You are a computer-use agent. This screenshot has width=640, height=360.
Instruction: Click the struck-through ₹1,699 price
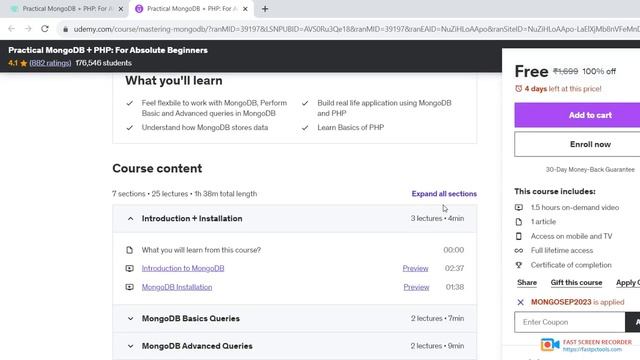[x=565, y=71]
